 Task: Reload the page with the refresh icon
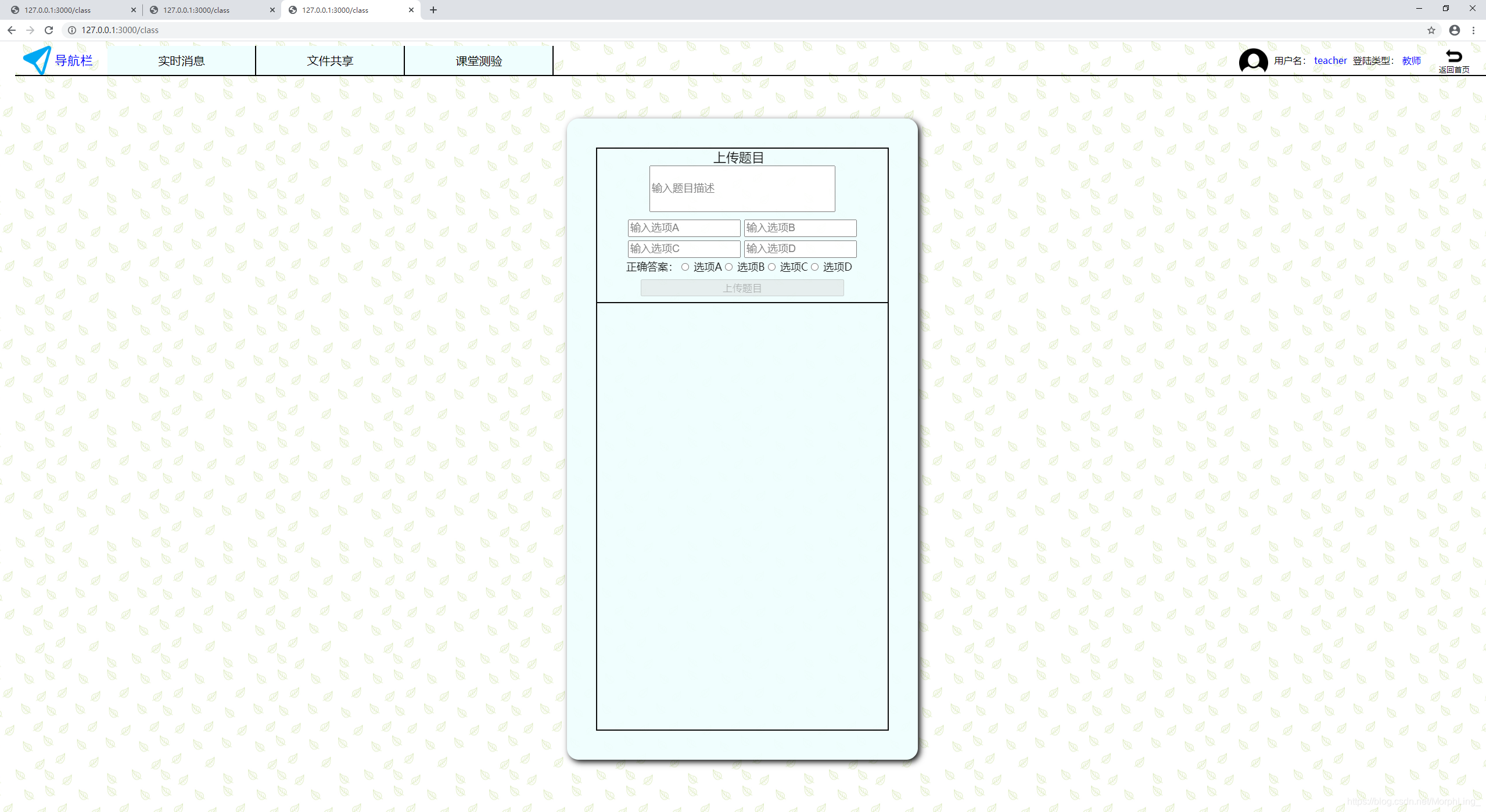coord(49,30)
